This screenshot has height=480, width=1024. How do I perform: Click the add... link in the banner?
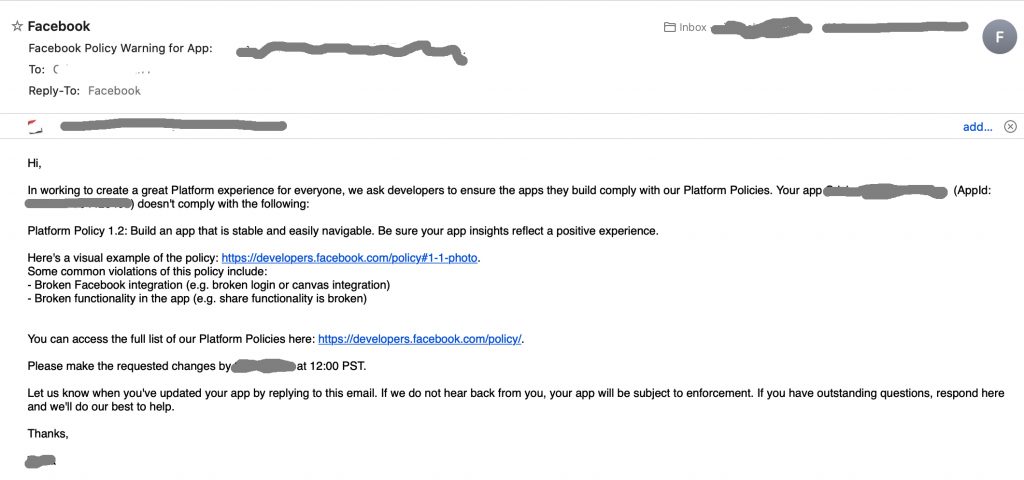point(978,127)
